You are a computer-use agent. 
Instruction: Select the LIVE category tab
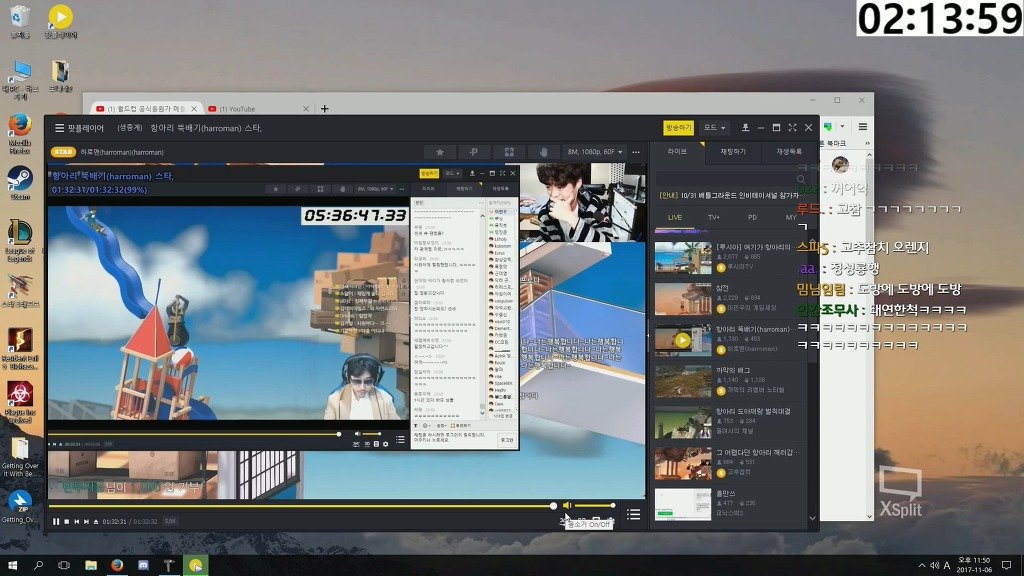pos(675,217)
